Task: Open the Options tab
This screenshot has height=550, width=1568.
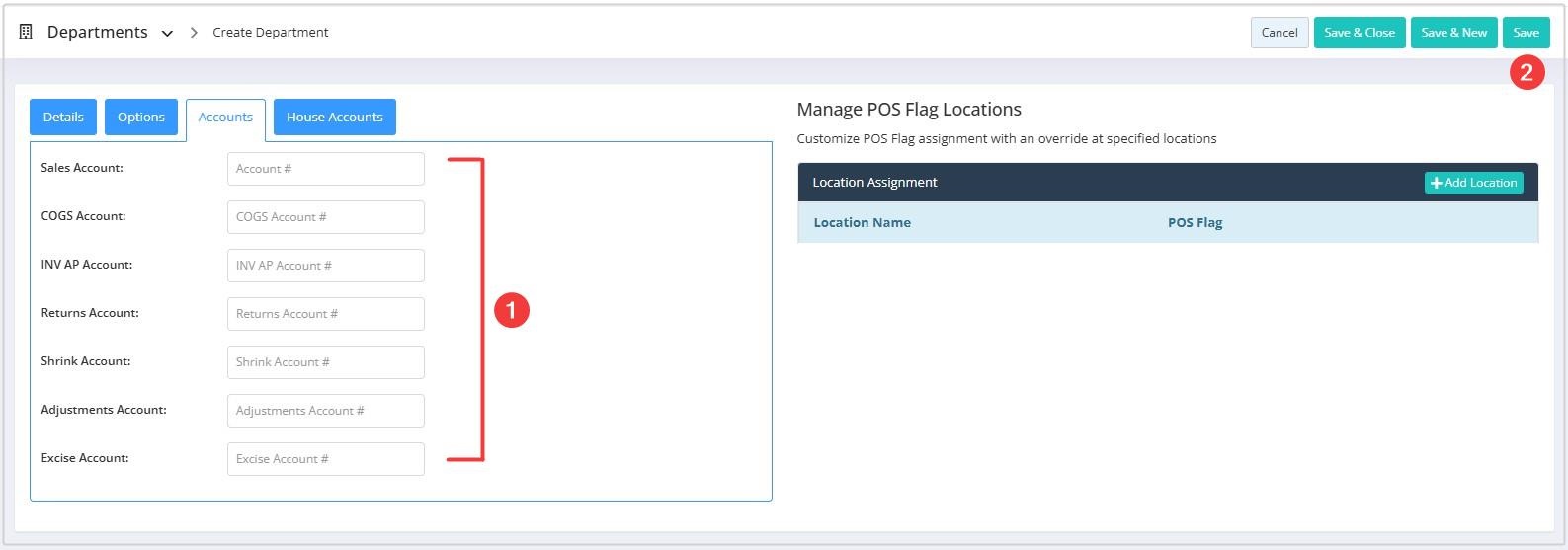Action: [x=141, y=117]
